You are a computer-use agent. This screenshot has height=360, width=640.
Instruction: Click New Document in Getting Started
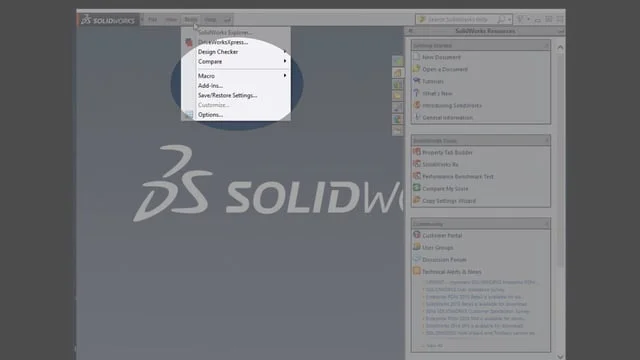(441, 57)
